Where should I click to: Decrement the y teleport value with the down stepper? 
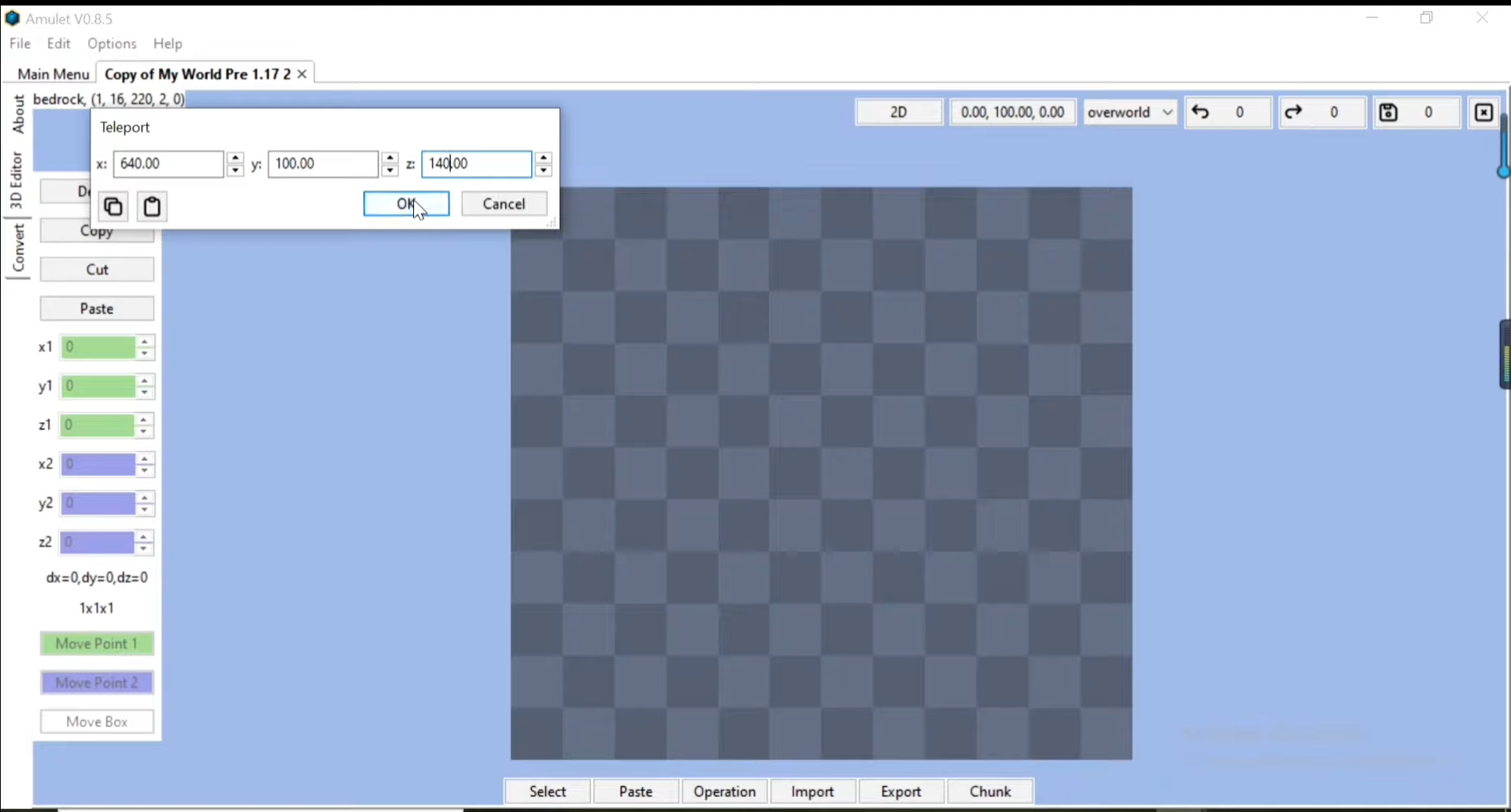(x=390, y=170)
